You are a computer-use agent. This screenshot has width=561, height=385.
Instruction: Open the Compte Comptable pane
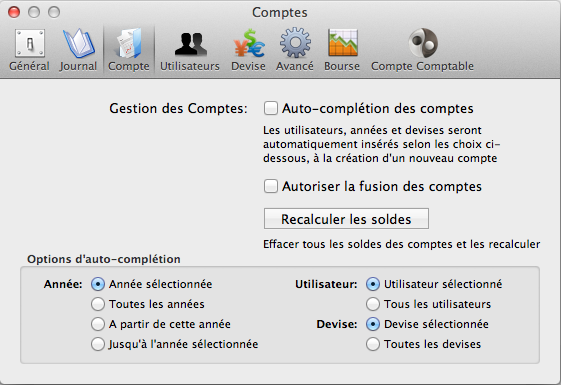(x=423, y=50)
